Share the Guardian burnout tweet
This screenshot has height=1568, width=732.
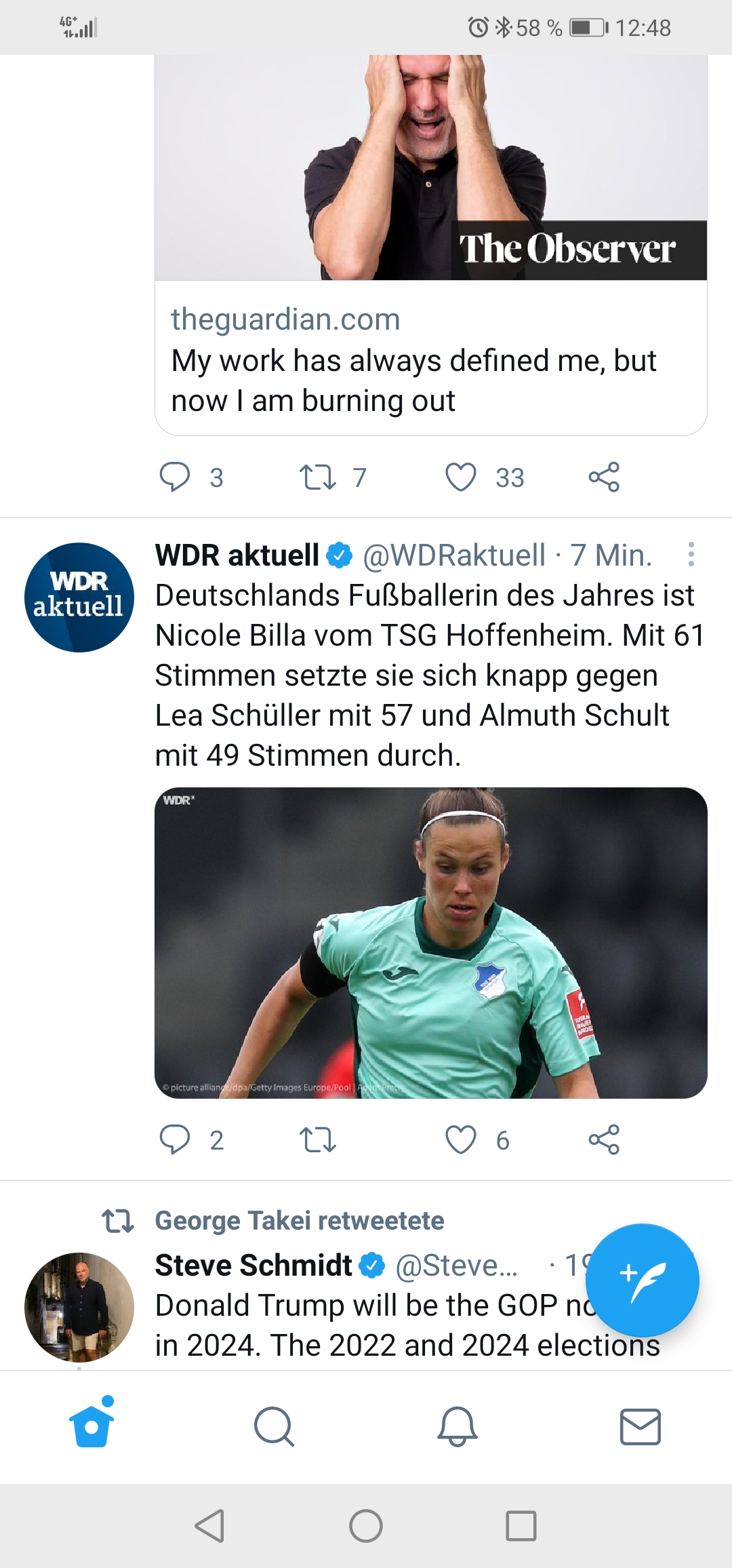(604, 477)
